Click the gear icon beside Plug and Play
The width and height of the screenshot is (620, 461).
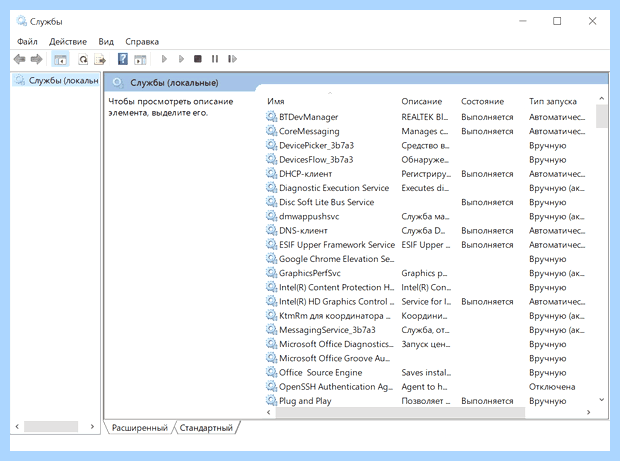click(271, 401)
